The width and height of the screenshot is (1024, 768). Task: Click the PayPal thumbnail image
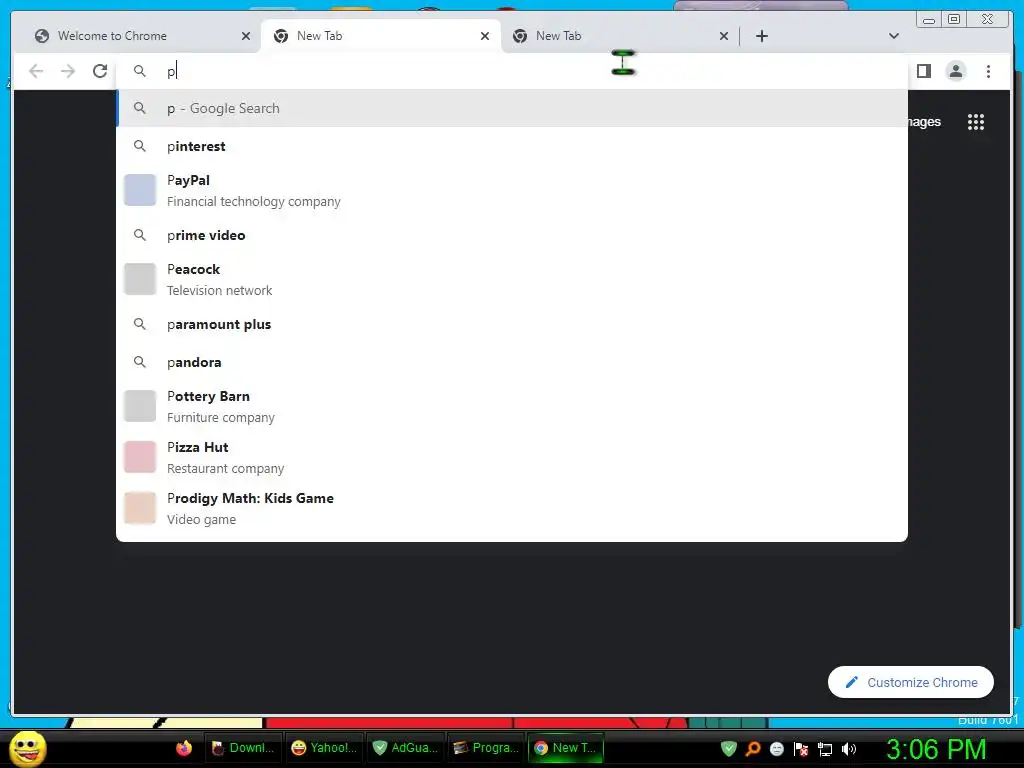(140, 190)
